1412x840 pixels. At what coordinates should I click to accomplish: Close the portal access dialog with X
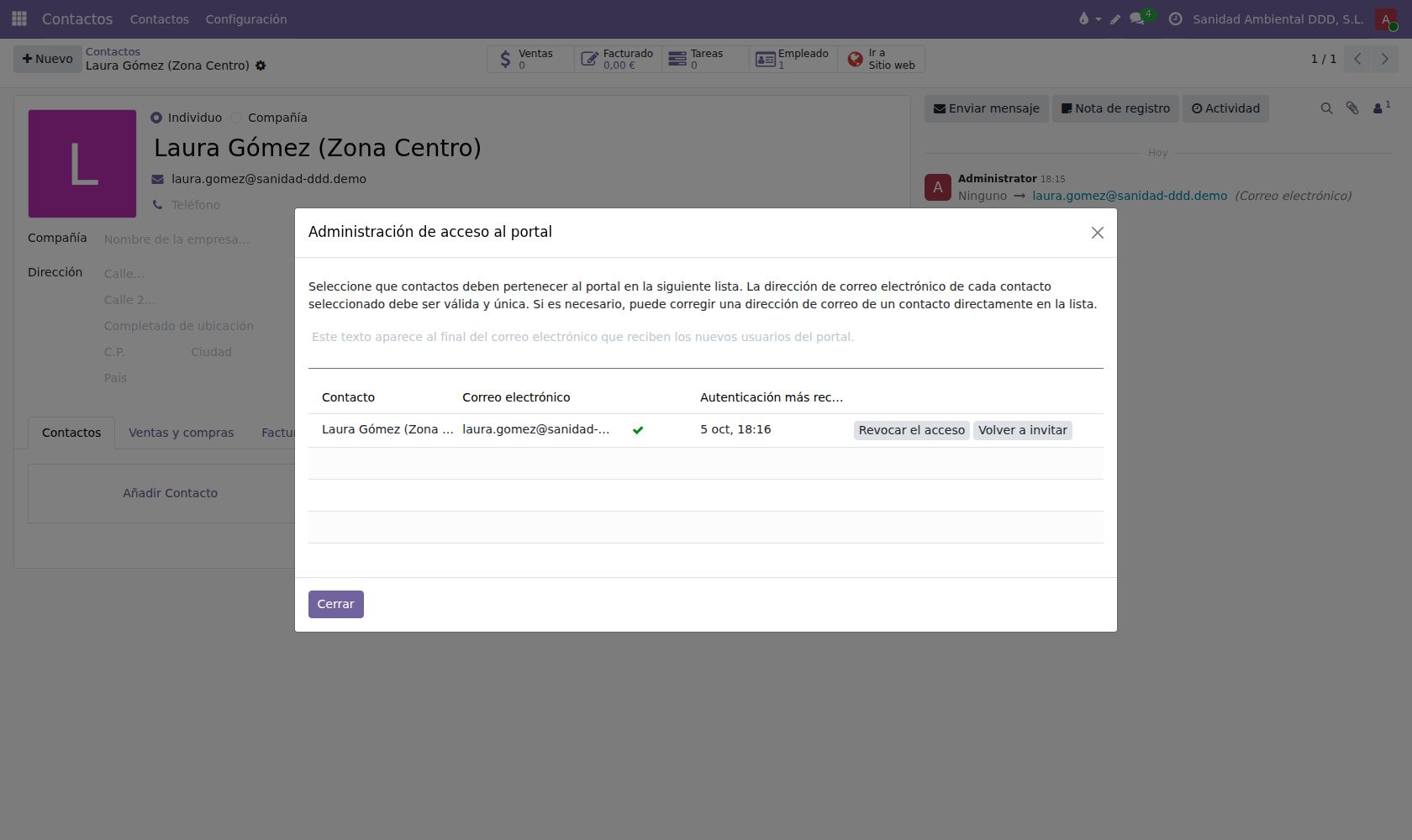coord(1097,233)
